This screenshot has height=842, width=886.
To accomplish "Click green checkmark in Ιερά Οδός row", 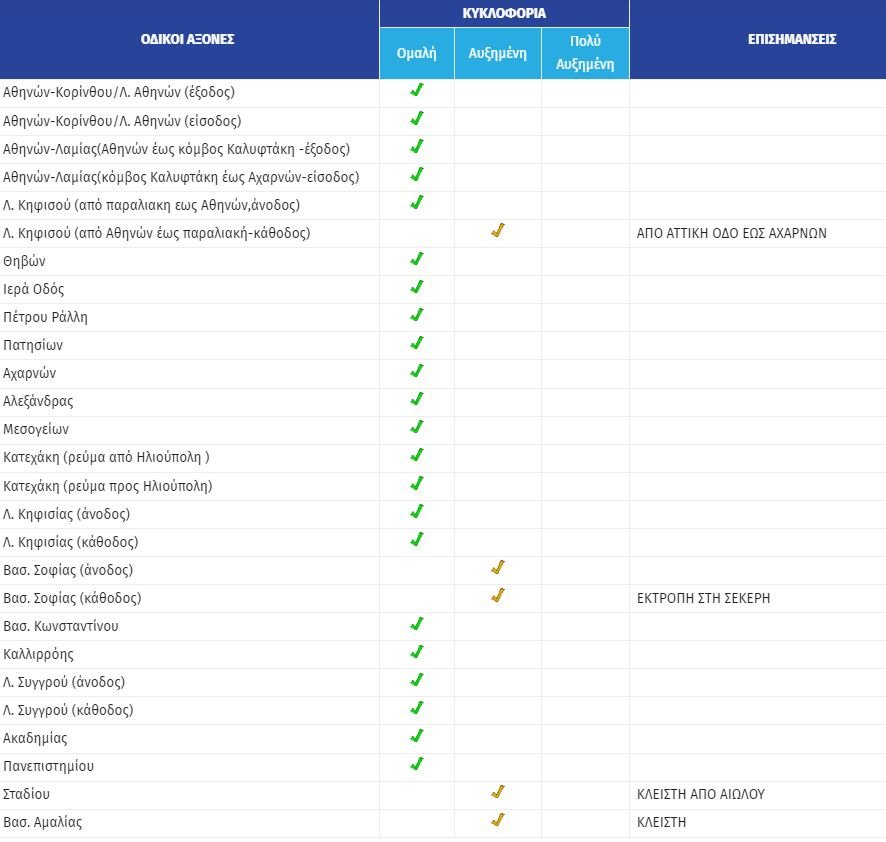I will click(417, 287).
